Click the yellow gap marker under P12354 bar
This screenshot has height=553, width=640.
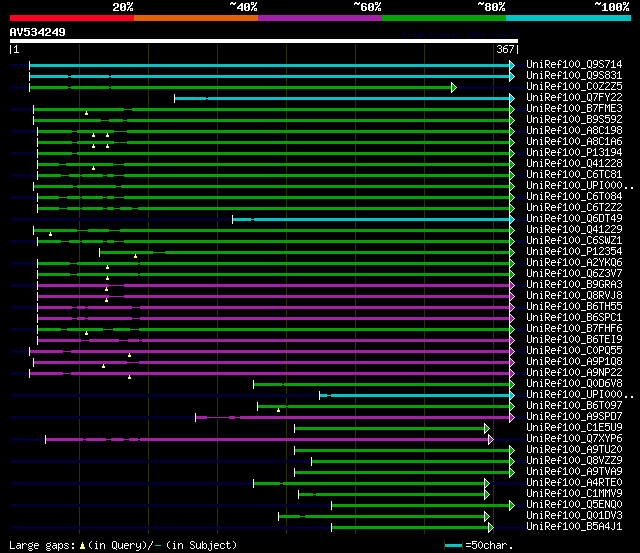tap(136, 256)
